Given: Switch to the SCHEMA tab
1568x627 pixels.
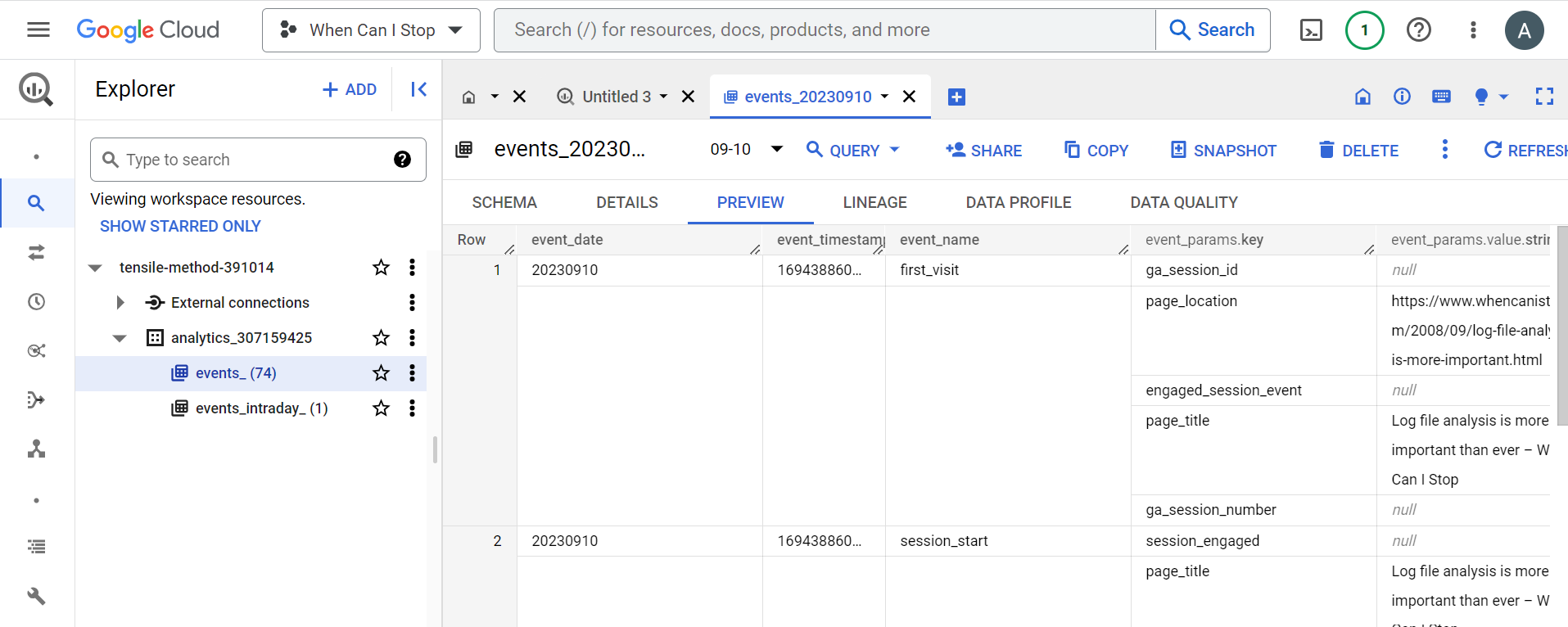Looking at the screenshot, I should (504, 202).
